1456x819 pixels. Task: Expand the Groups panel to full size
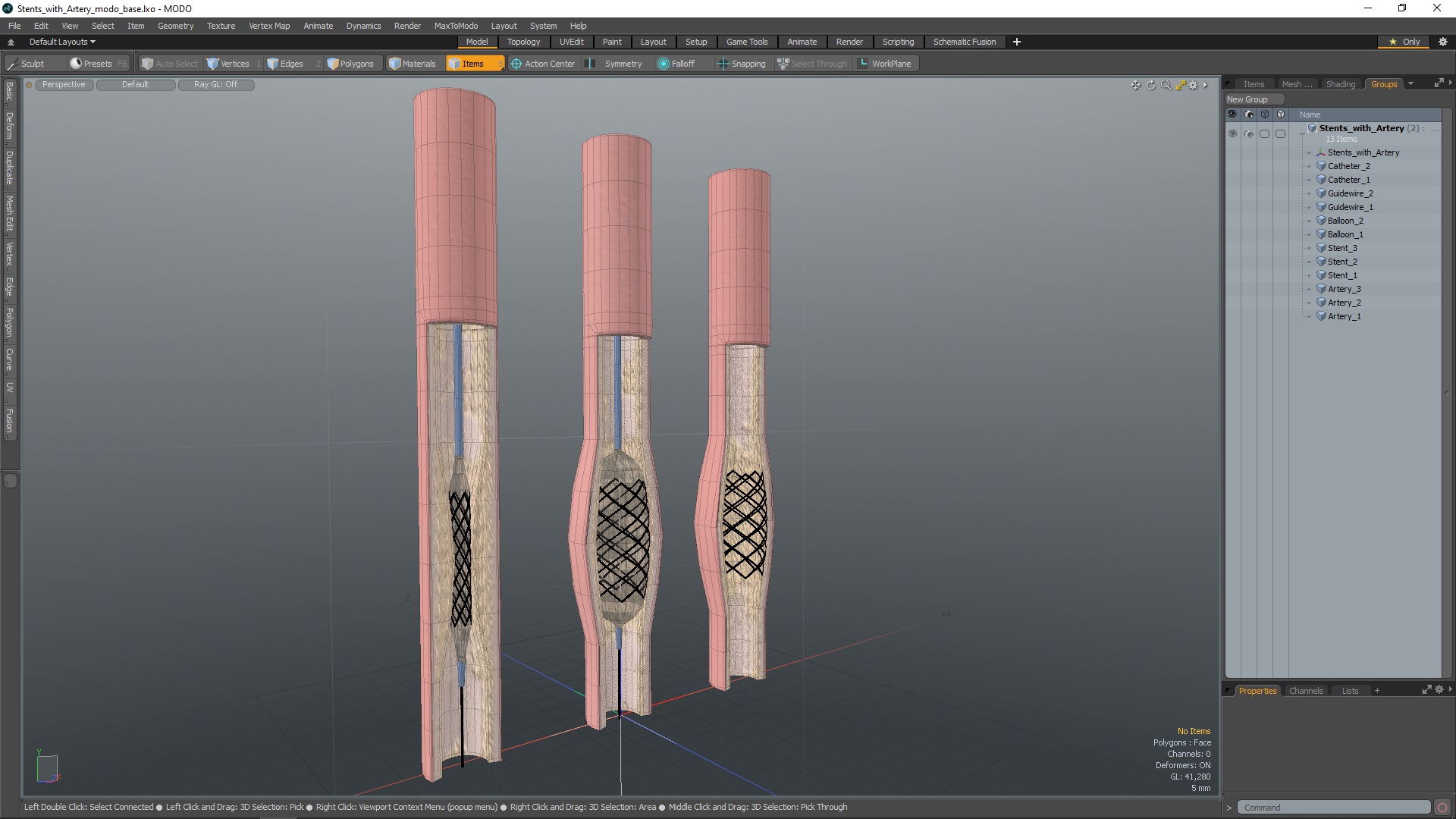tap(1439, 83)
